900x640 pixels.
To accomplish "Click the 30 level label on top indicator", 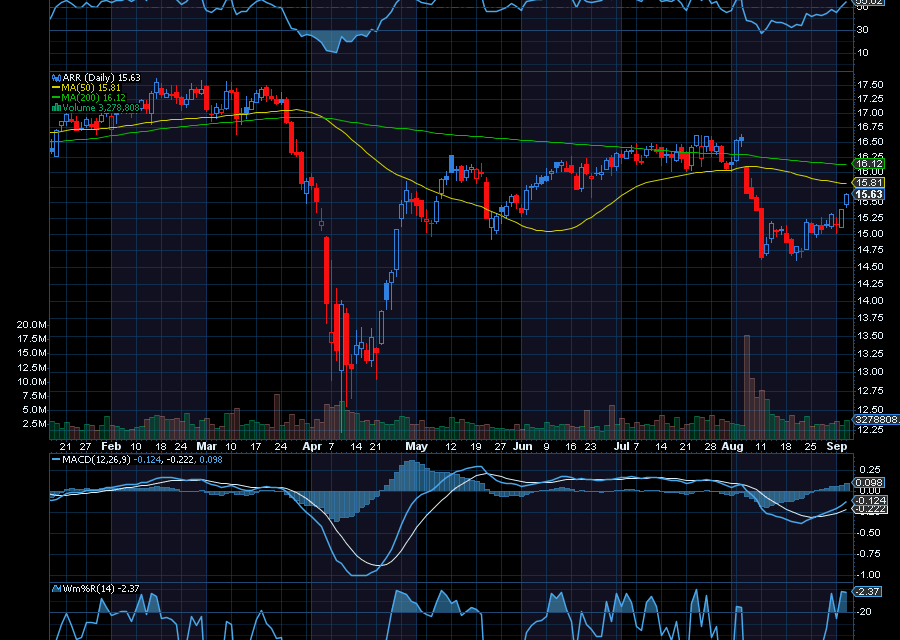I will click(x=863, y=29).
